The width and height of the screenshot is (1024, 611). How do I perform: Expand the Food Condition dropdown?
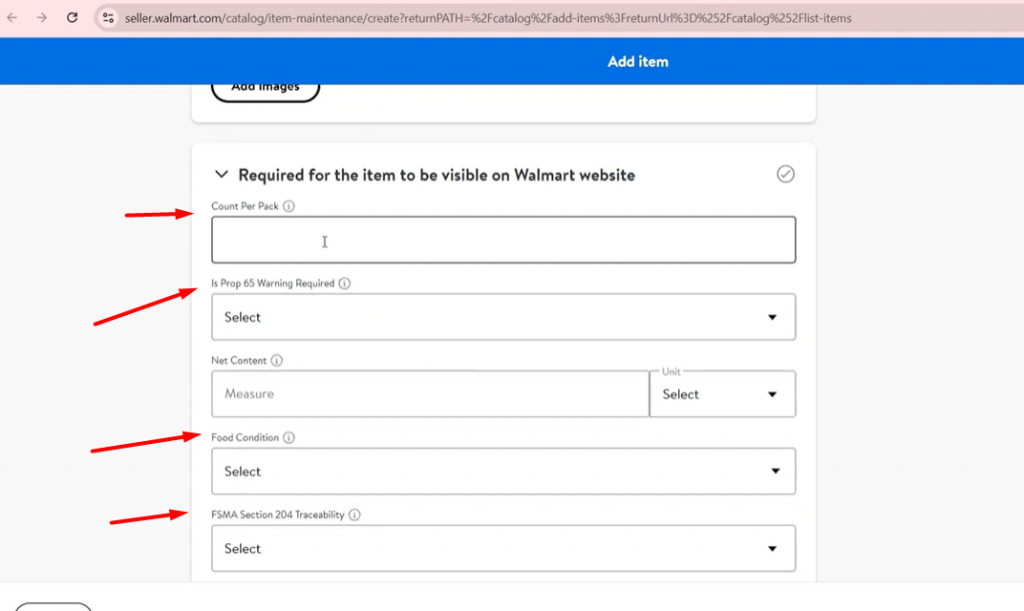(x=503, y=471)
